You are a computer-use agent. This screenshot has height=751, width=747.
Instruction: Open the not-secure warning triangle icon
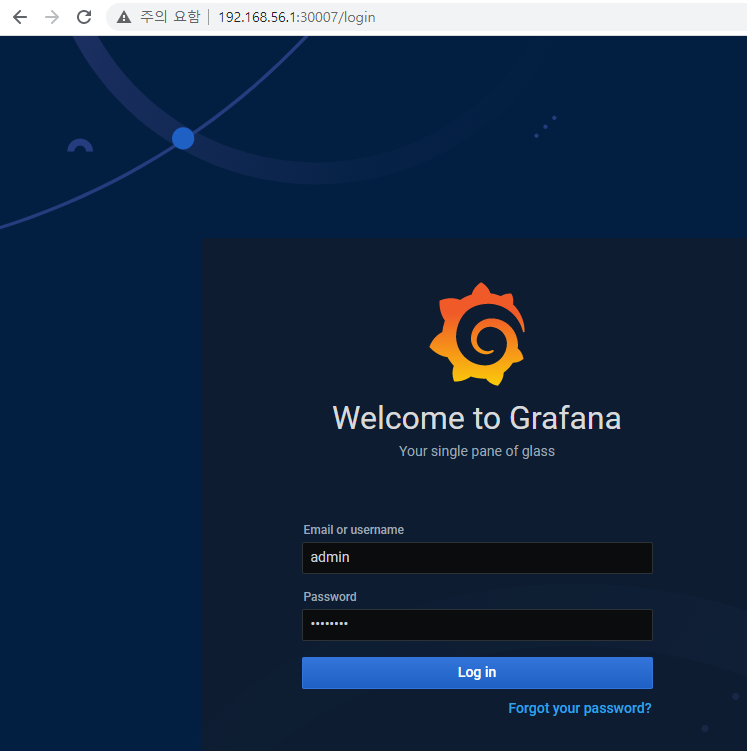coord(124,17)
